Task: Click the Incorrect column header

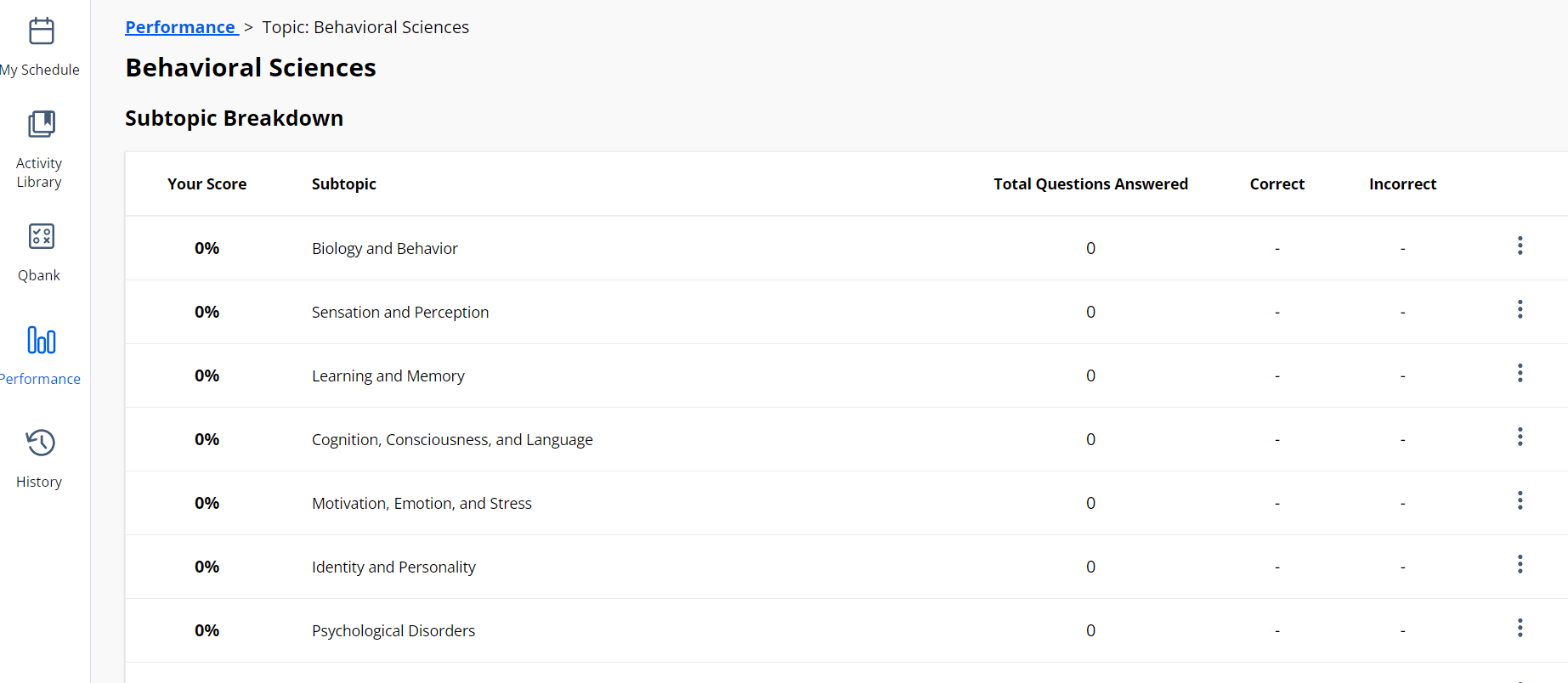Action: click(x=1402, y=184)
